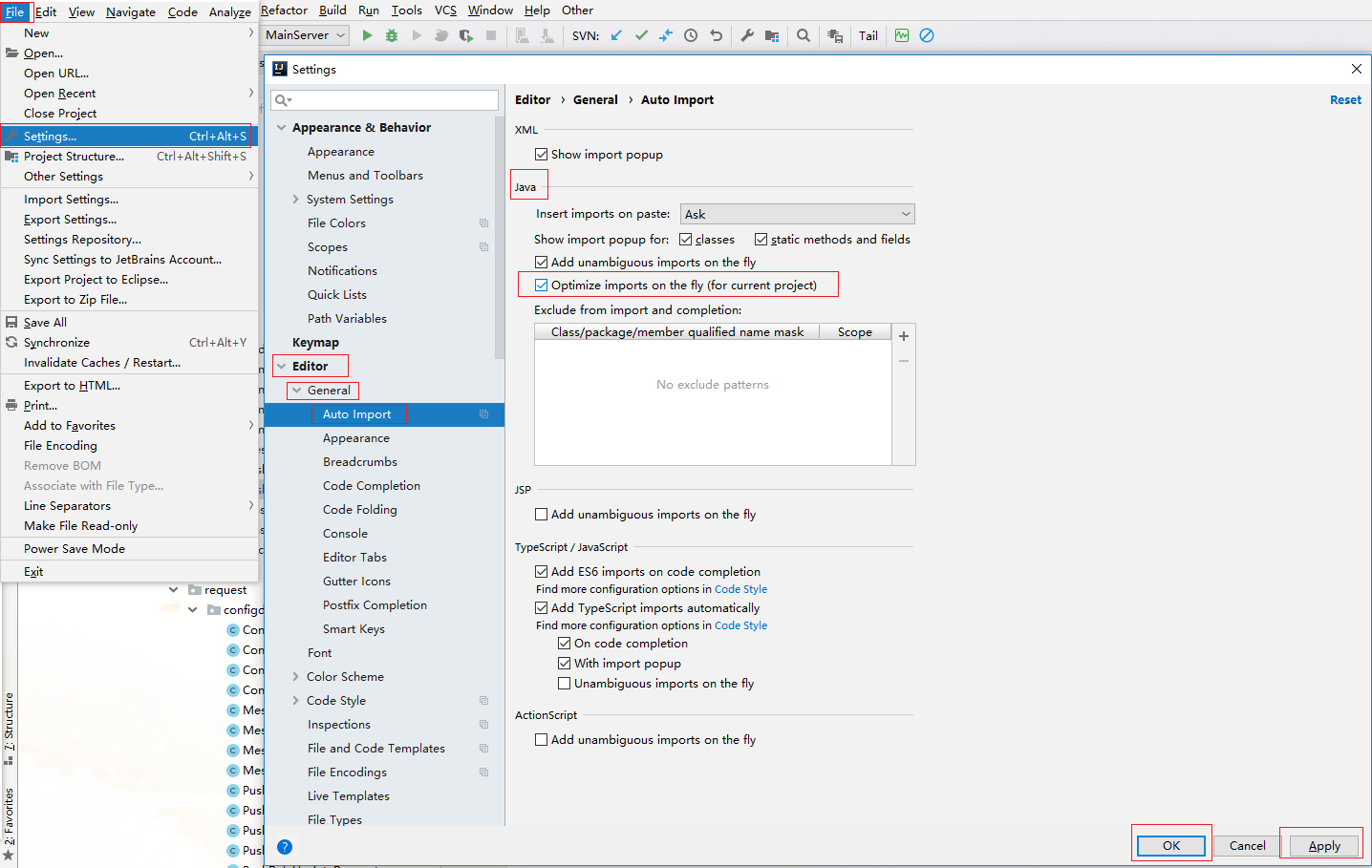Choose Project Structure... from File menu
This screenshot has height=868, width=1372.
pyautogui.click(x=129, y=157)
